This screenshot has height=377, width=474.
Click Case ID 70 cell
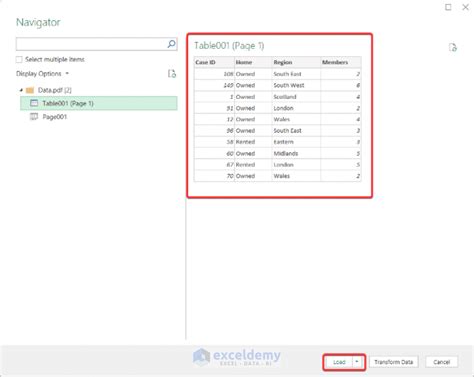pyautogui.click(x=214, y=176)
